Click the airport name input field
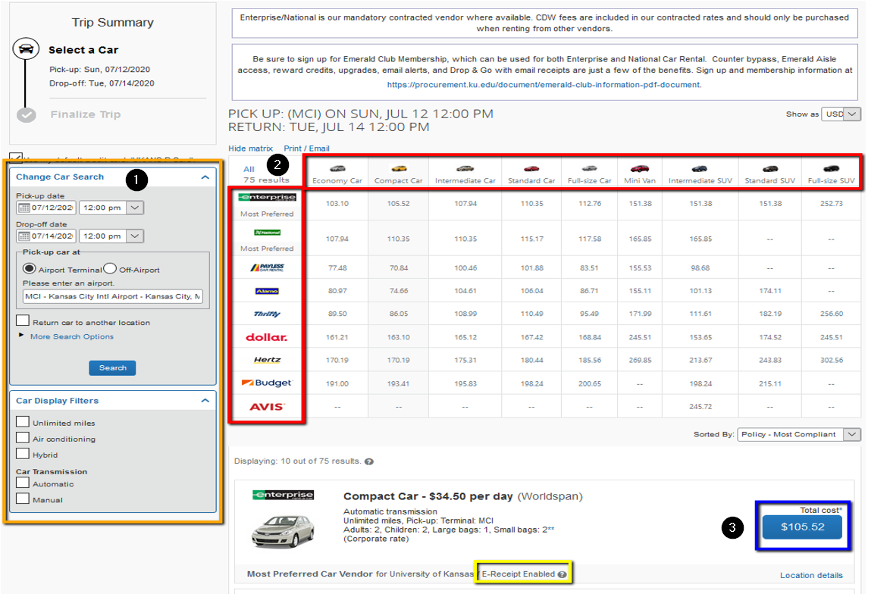Image resolution: width=870 pixels, height=595 pixels. point(113,296)
